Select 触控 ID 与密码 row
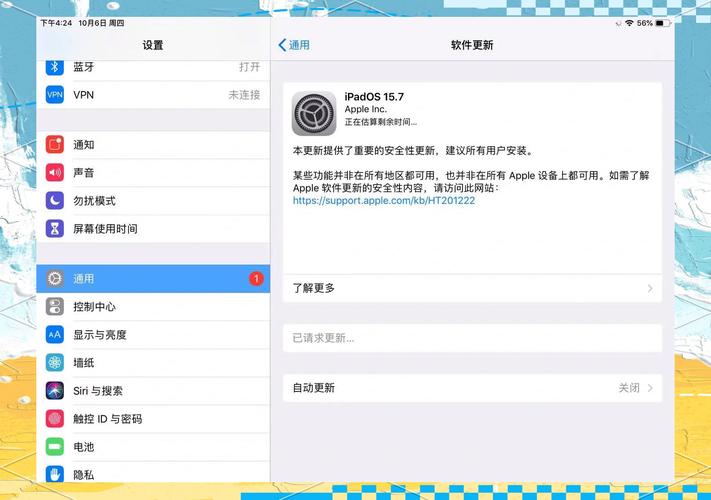This screenshot has height=500, width=711. point(153,418)
